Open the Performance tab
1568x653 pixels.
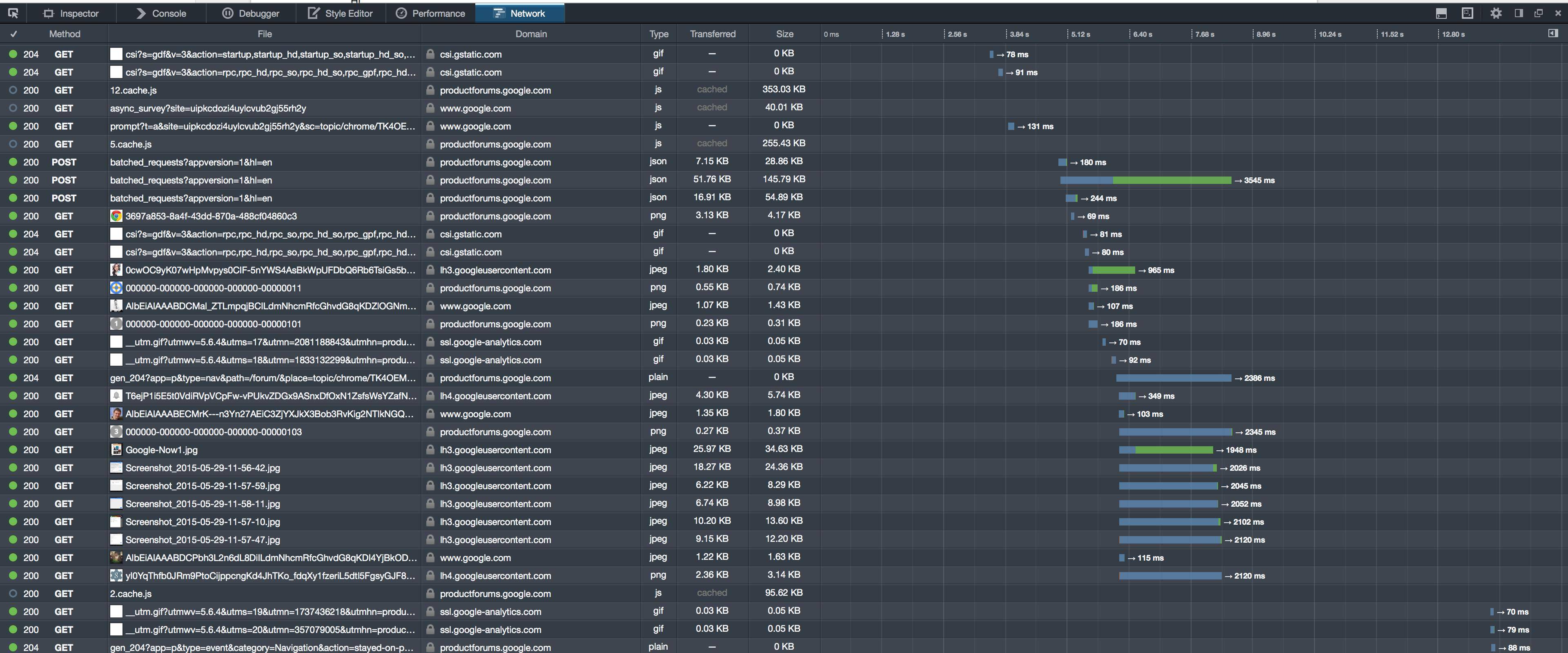coord(430,13)
